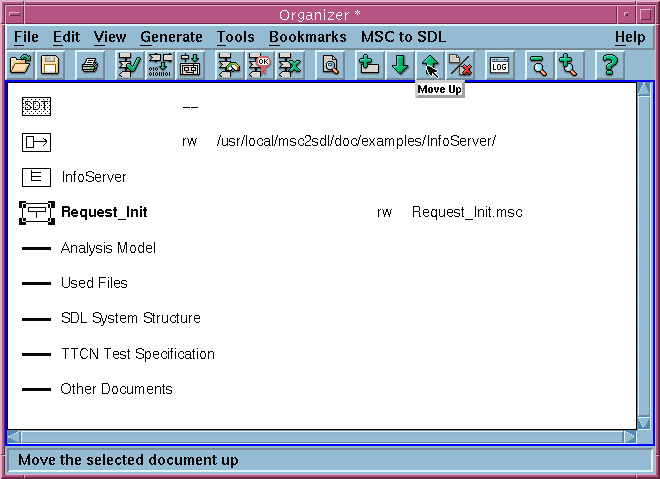Click the Make icon with binary digits
The image size is (660, 479).
(160, 65)
